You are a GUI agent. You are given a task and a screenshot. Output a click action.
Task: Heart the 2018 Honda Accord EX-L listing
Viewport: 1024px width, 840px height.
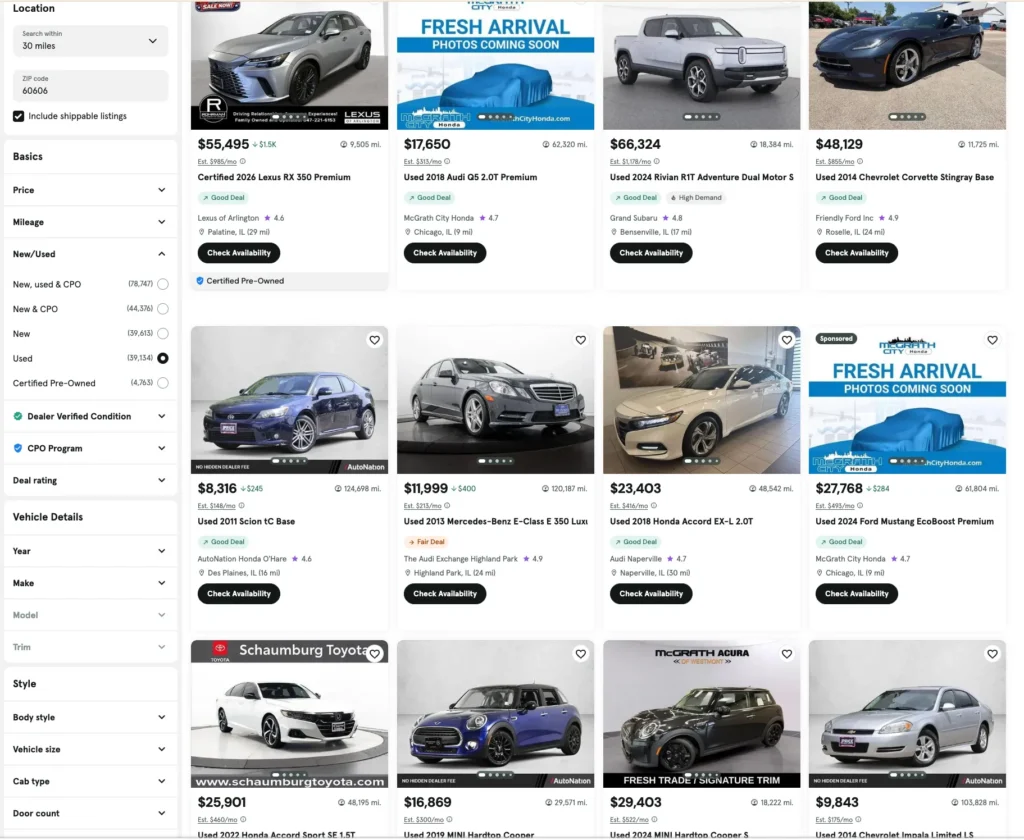tap(787, 340)
